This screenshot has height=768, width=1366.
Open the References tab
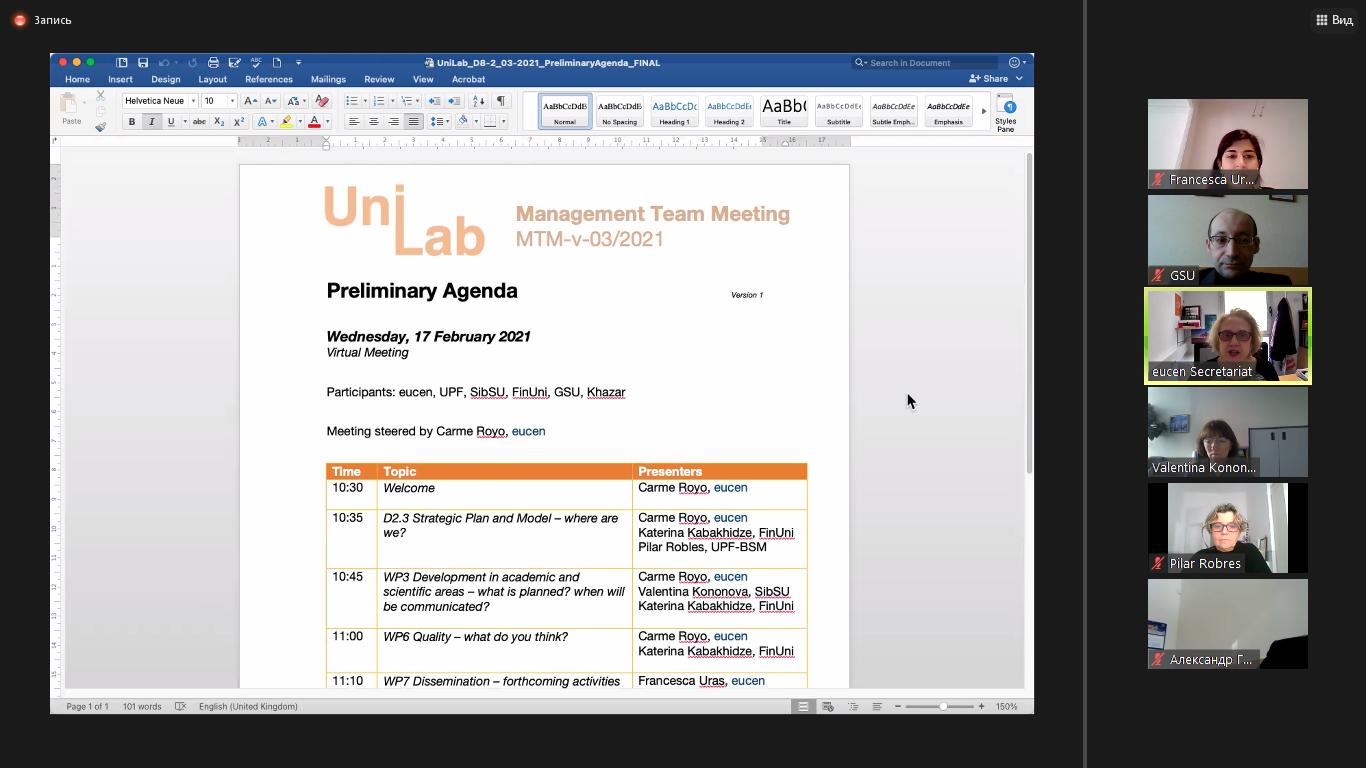point(269,79)
